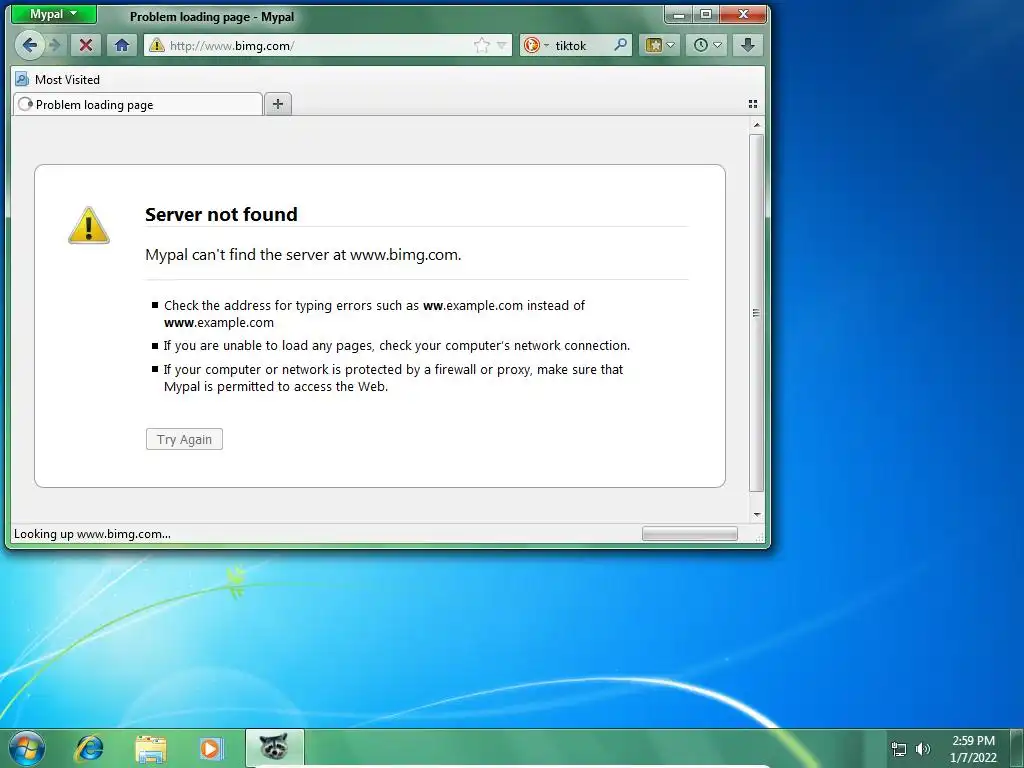
Task: Click status text Looking up www.bimg.com
Action: [92, 534]
